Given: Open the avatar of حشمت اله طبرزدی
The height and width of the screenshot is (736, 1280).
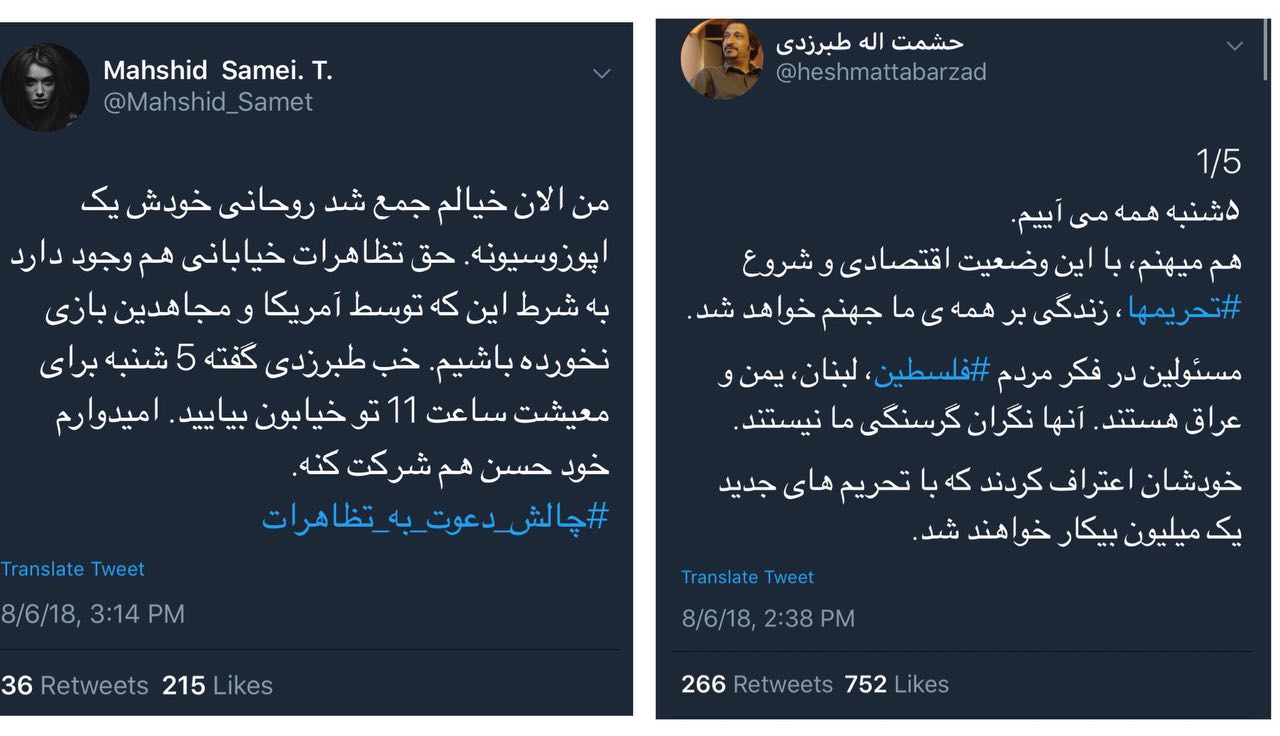Looking at the screenshot, I should 721,59.
